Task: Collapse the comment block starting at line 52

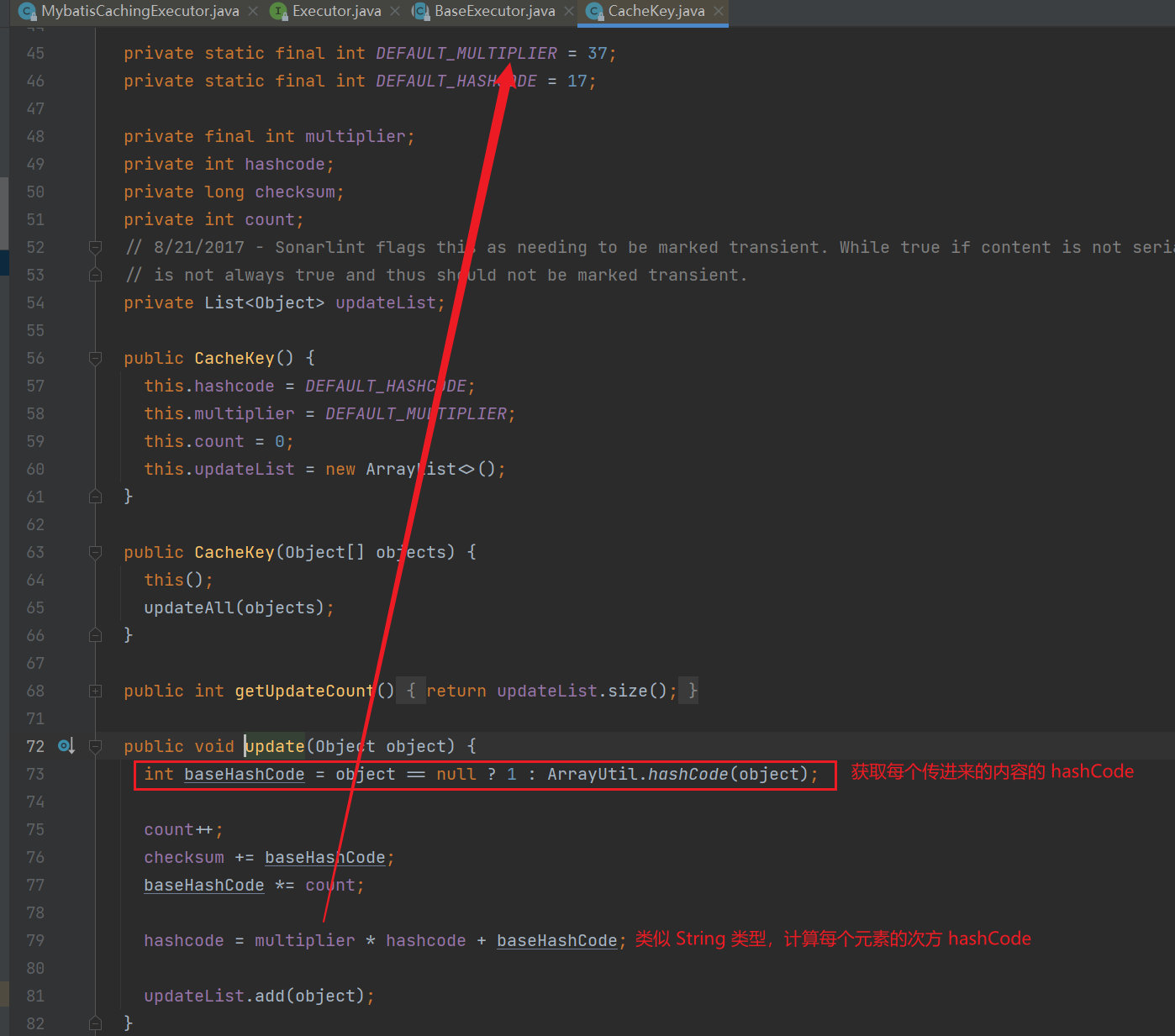Action: tap(95, 247)
